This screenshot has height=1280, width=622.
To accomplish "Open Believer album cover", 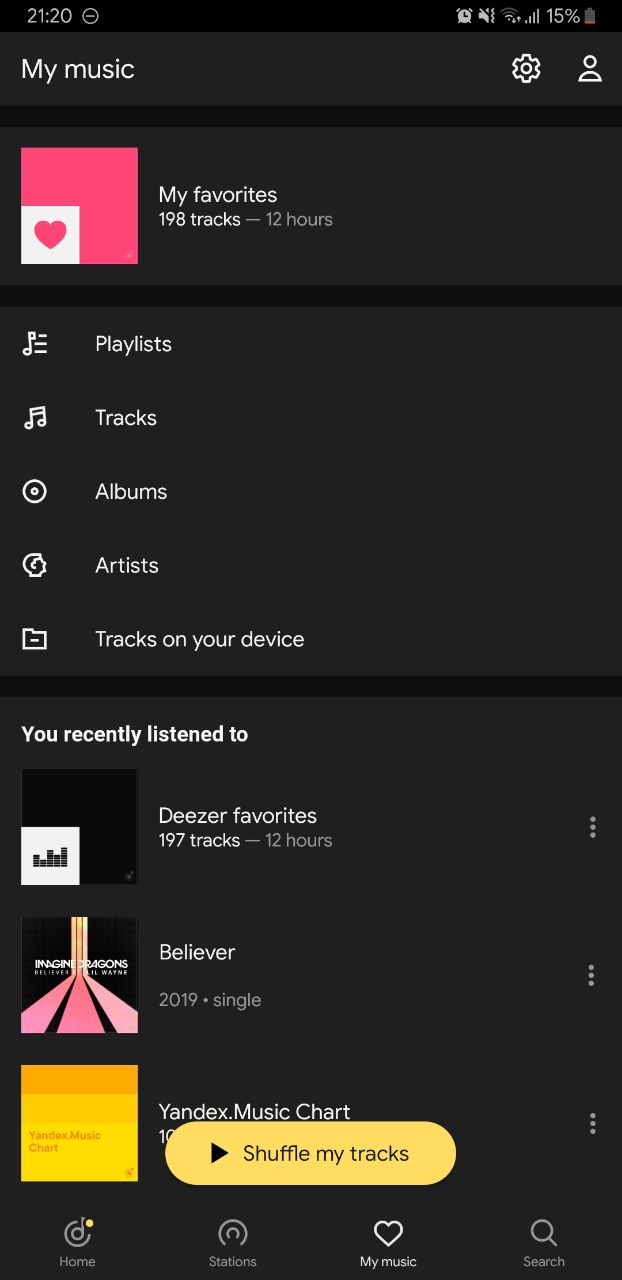I will pos(79,975).
